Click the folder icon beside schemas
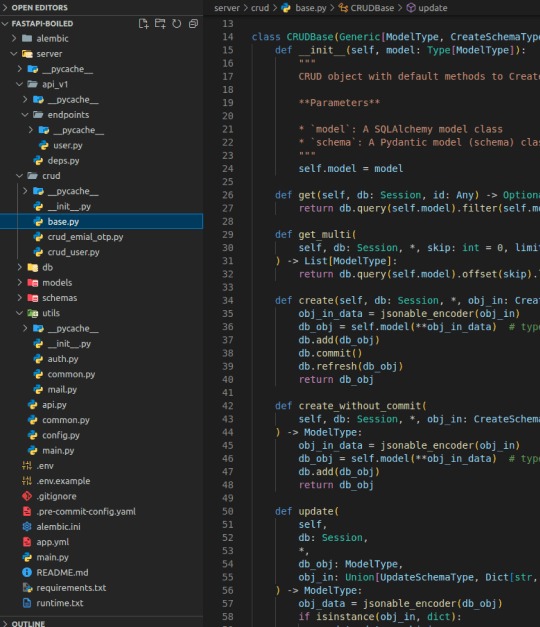540x627 pixels. 32,298
